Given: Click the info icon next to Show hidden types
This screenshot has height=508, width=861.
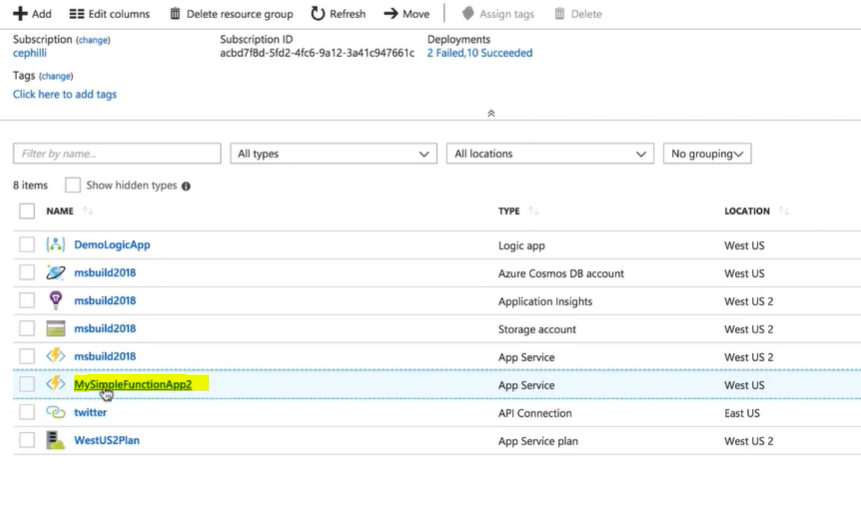Looking at the screenshot, I should (186, 186).
